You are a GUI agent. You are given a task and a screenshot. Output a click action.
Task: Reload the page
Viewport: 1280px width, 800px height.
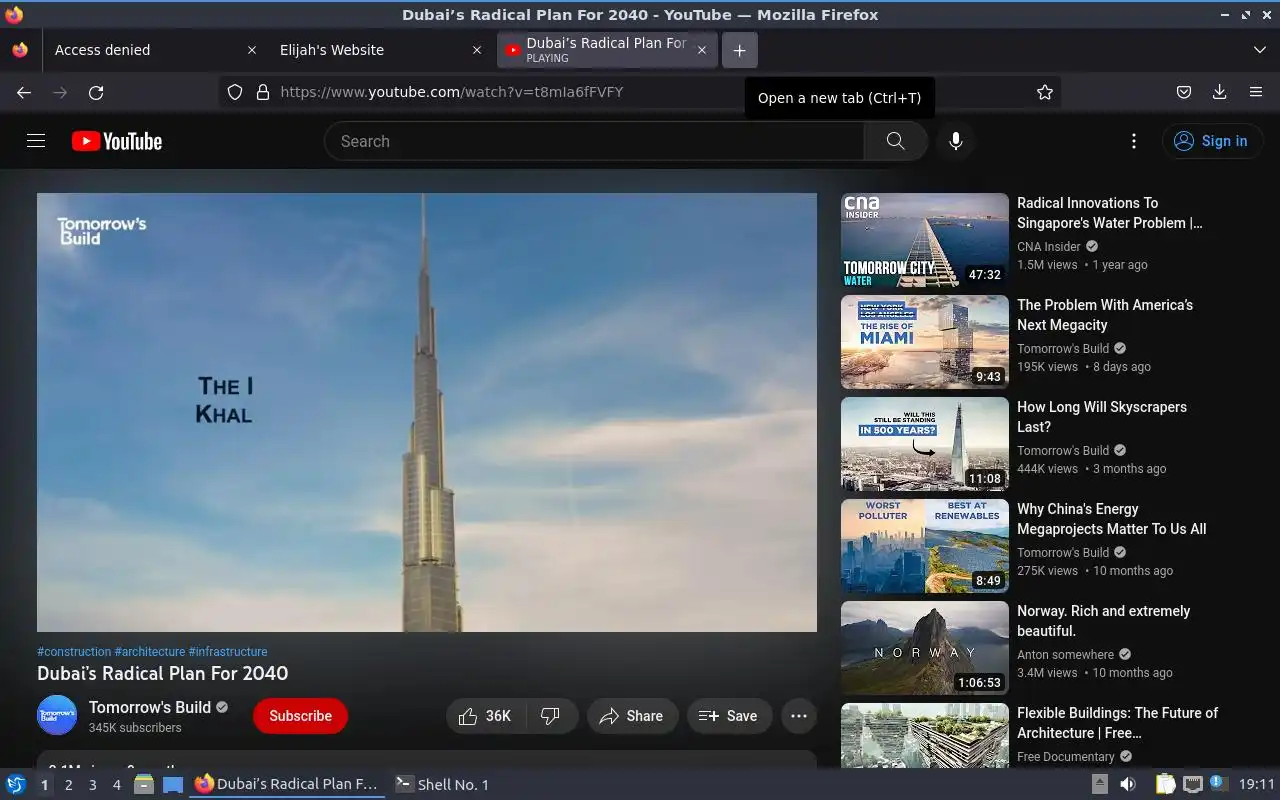96,92
